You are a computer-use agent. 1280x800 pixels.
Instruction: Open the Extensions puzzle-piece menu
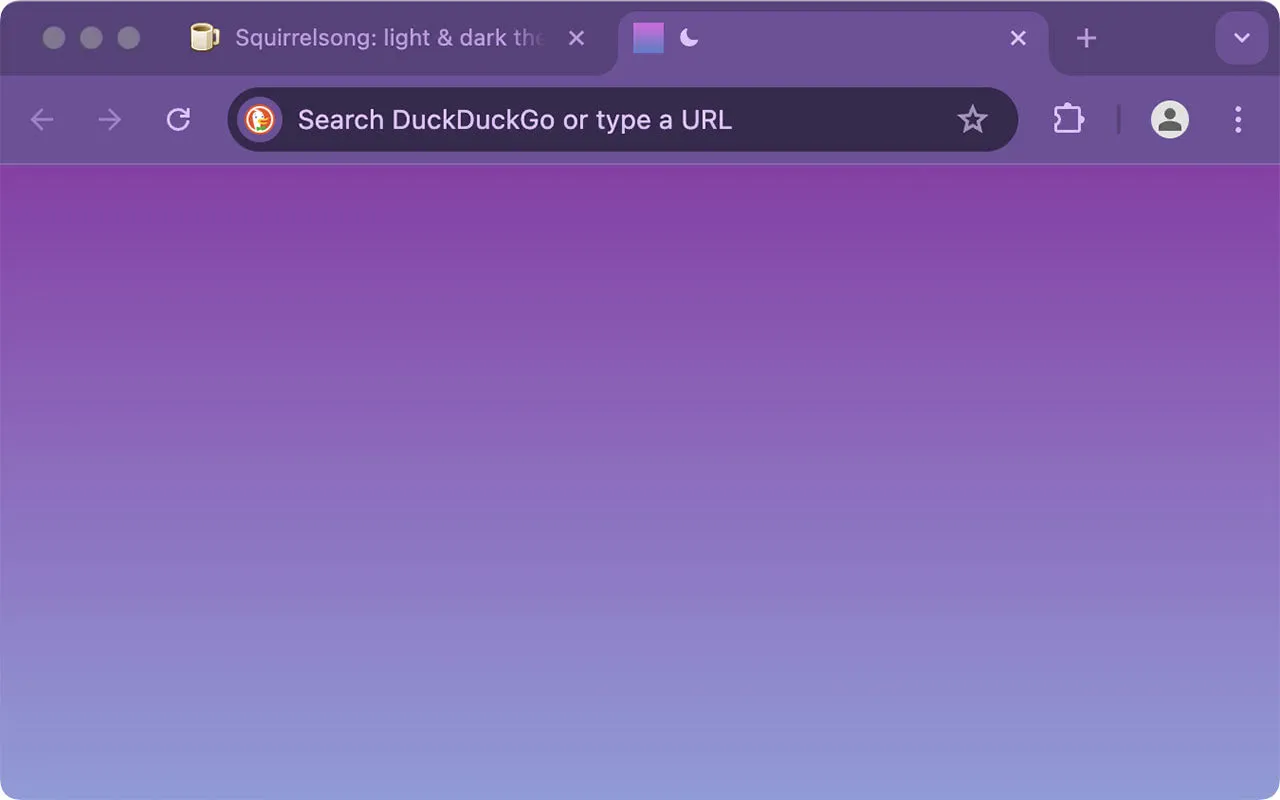click(x=1068, y=120)
